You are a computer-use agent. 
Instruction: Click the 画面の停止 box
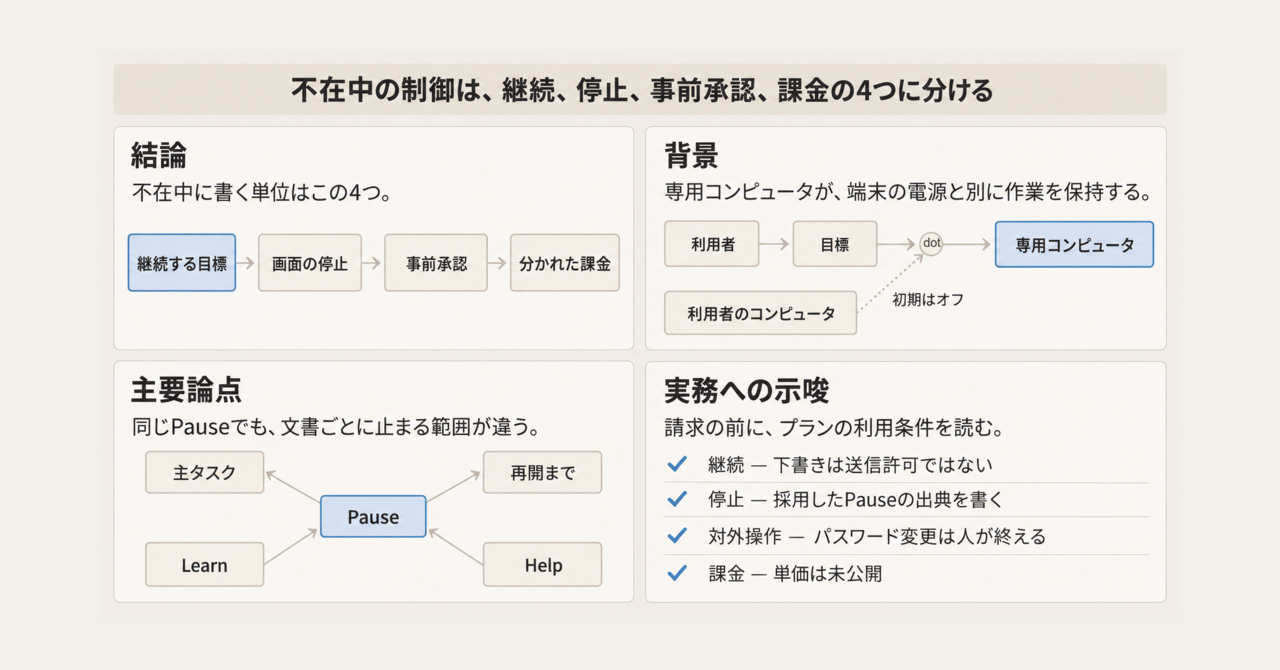pos(310,263)
